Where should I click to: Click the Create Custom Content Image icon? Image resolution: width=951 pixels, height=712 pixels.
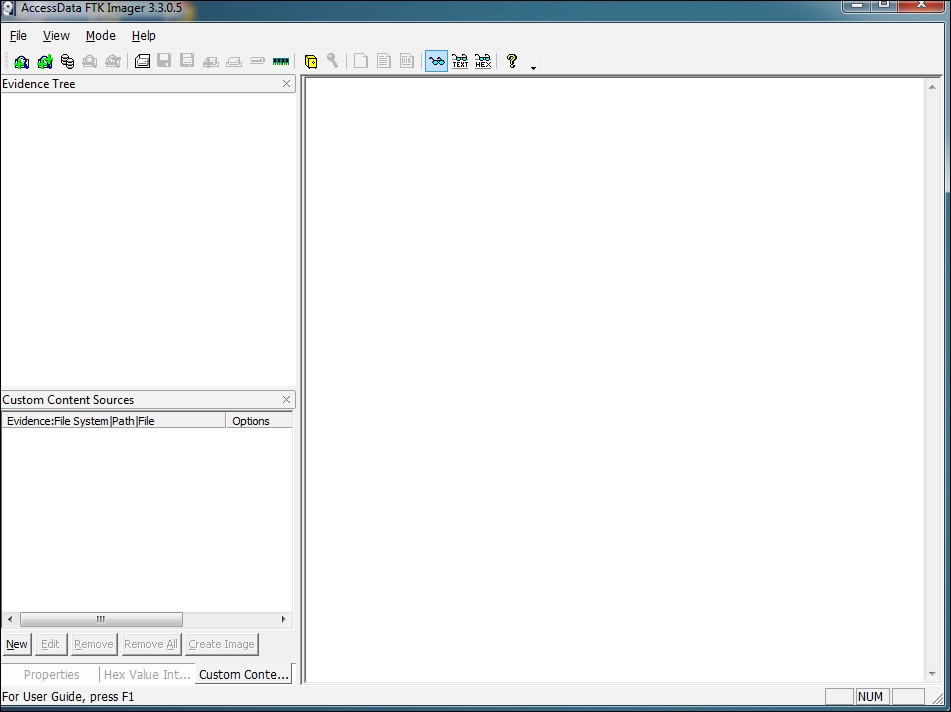234,62
